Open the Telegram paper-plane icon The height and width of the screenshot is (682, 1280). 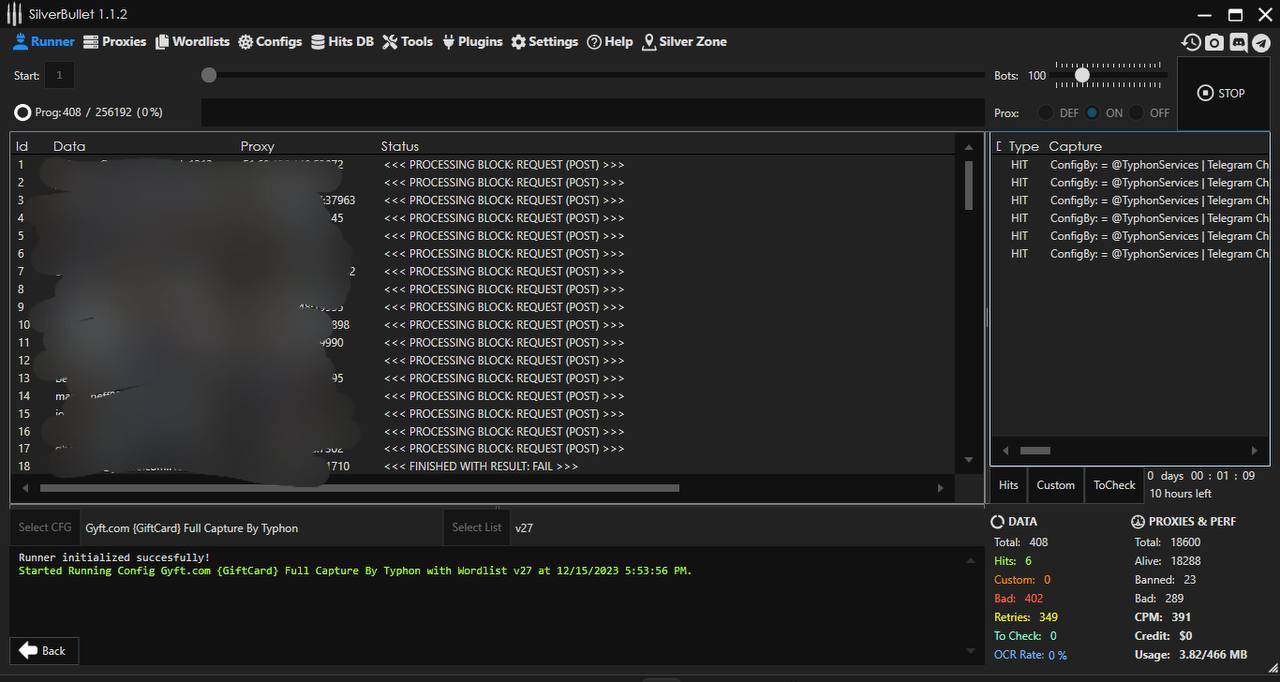[1262, 42]
